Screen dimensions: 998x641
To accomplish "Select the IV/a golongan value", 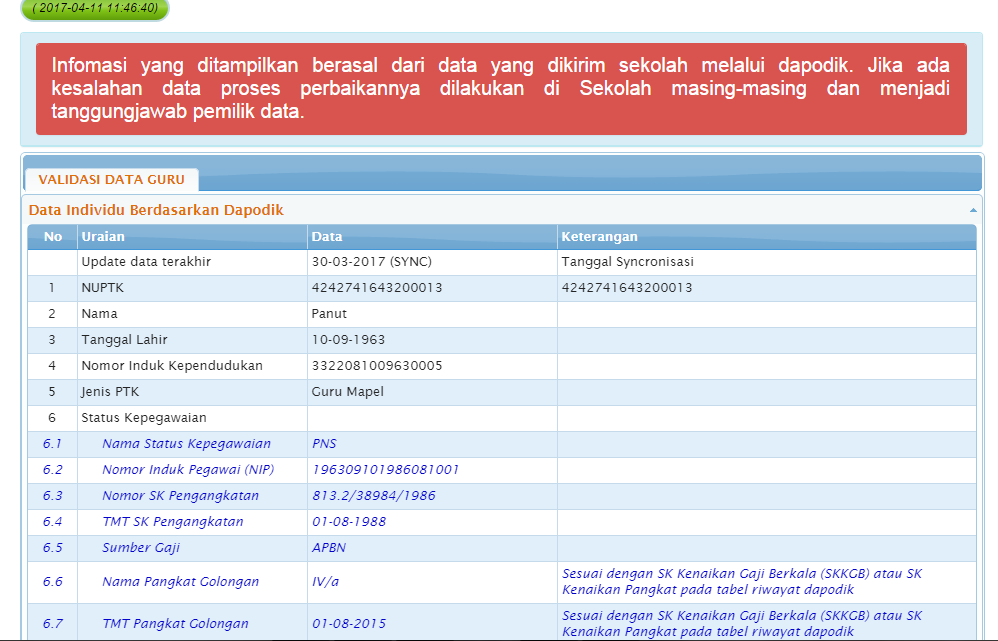I will click(325, 582).
